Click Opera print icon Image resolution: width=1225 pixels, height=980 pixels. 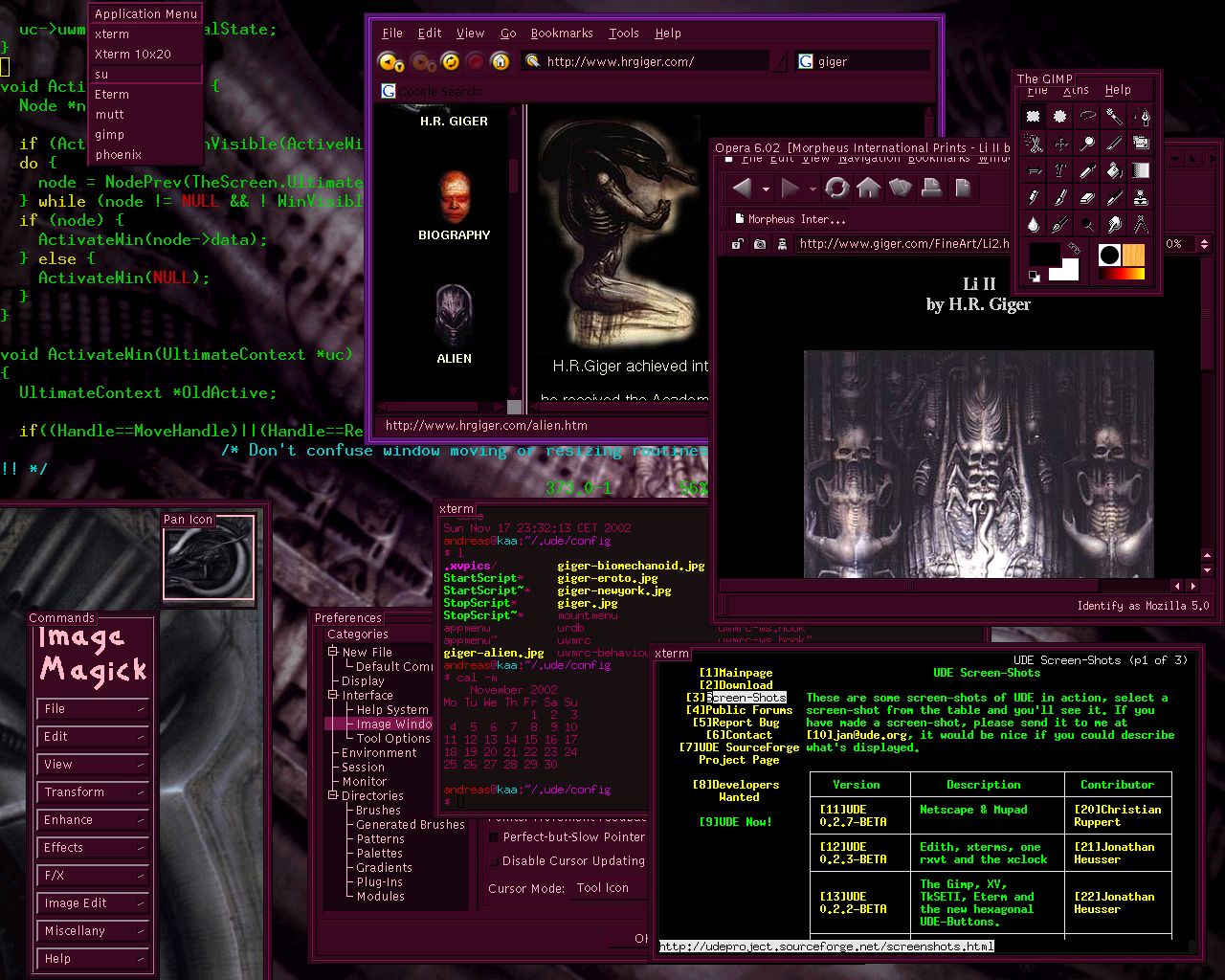(x=932, y=188)
